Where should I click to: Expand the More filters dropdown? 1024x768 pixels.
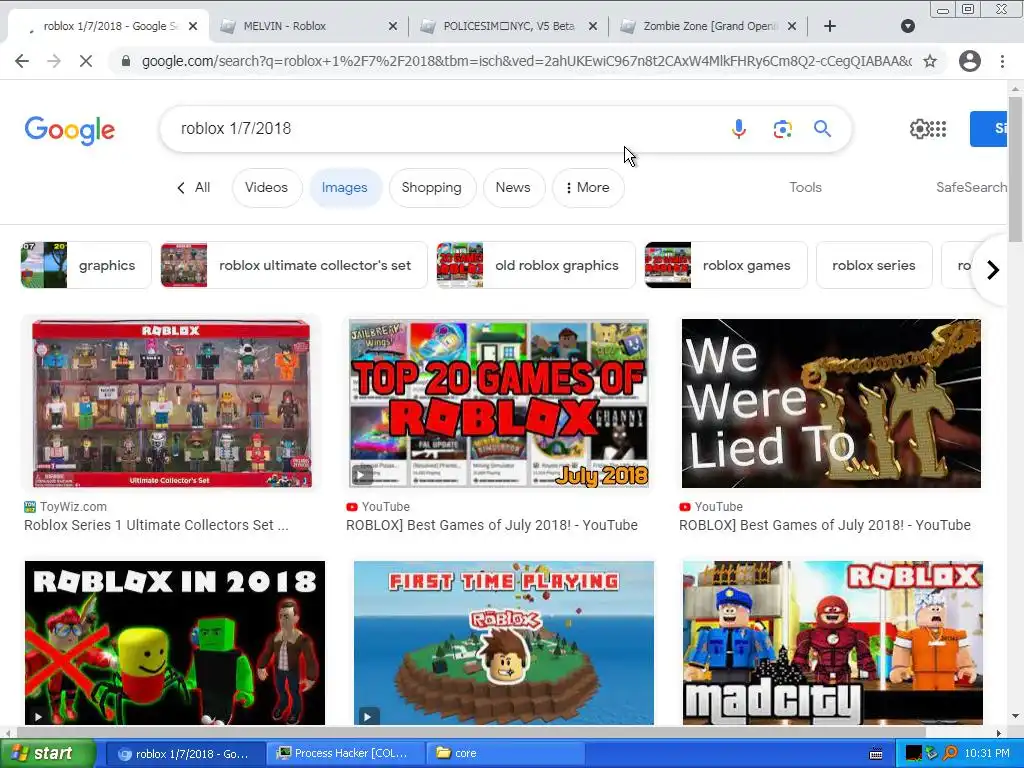click(588, 187)
